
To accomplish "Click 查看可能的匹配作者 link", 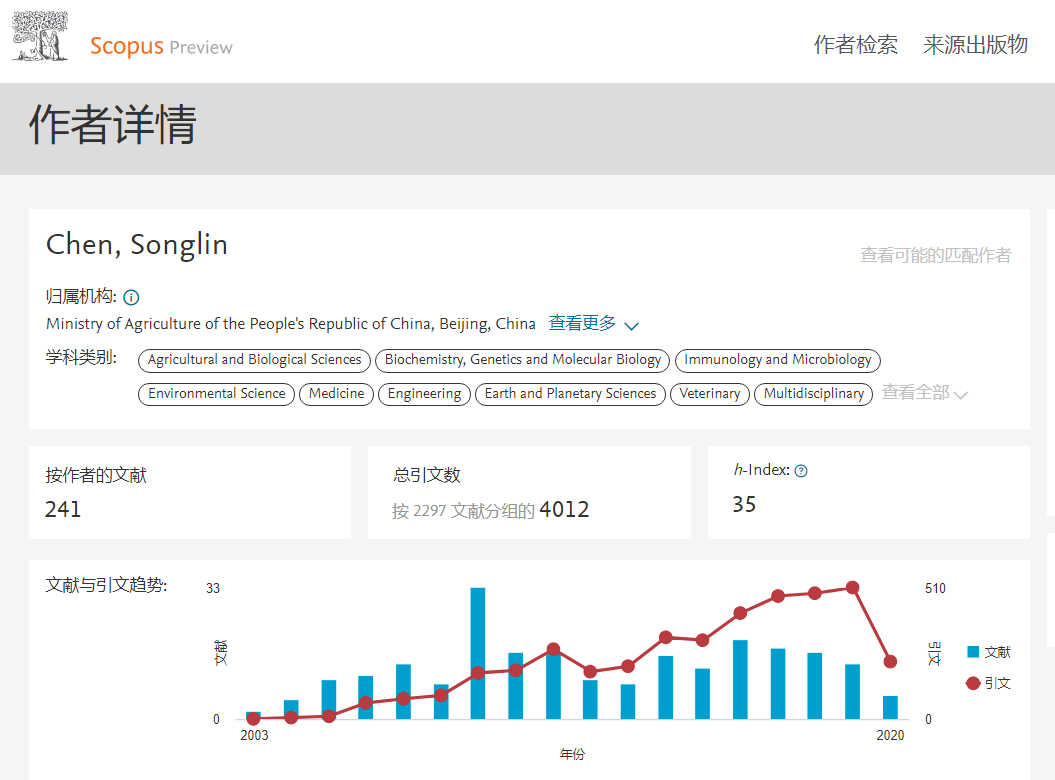I will [935, 255].
